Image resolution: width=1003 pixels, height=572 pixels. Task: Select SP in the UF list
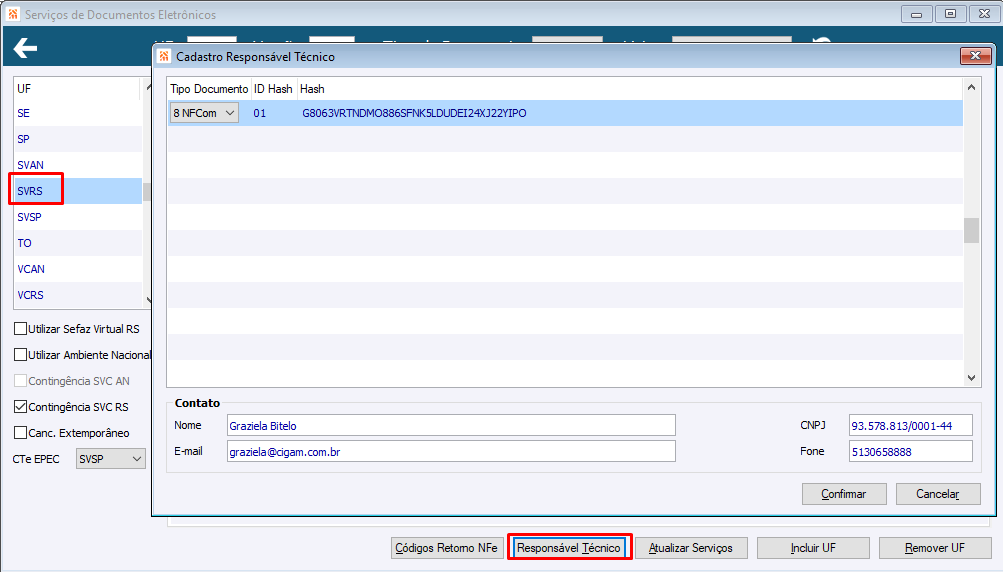77,139
